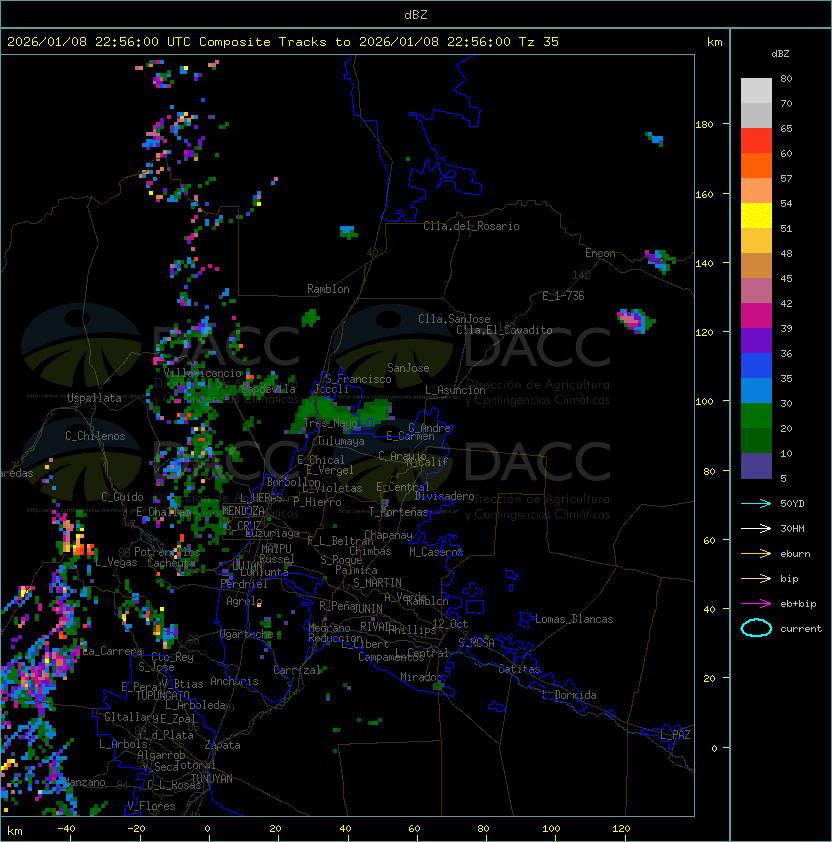The height and width of the screenshot is (842, 832).
Task: Select the tan 45–48 dBZ swatch
Action: [756, 265]
